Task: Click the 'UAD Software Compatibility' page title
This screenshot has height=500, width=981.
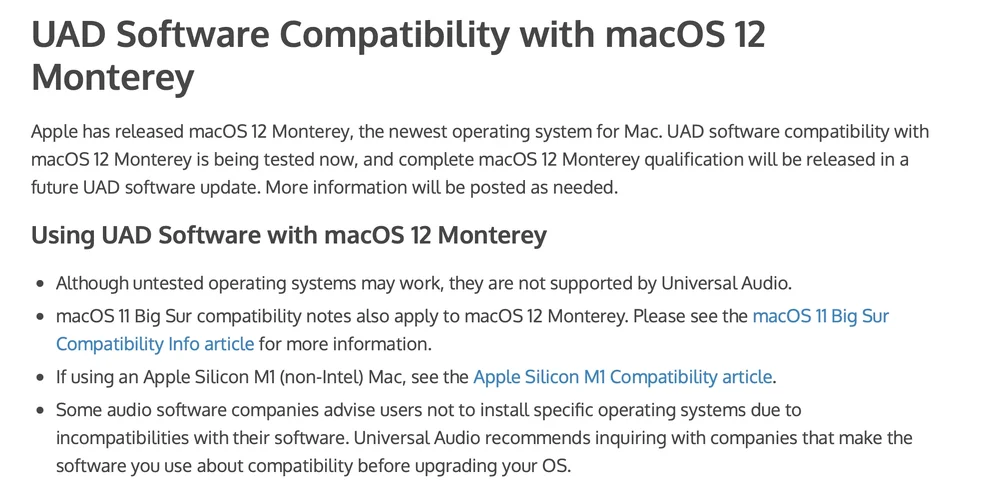Action: click(x=298, y=35)
